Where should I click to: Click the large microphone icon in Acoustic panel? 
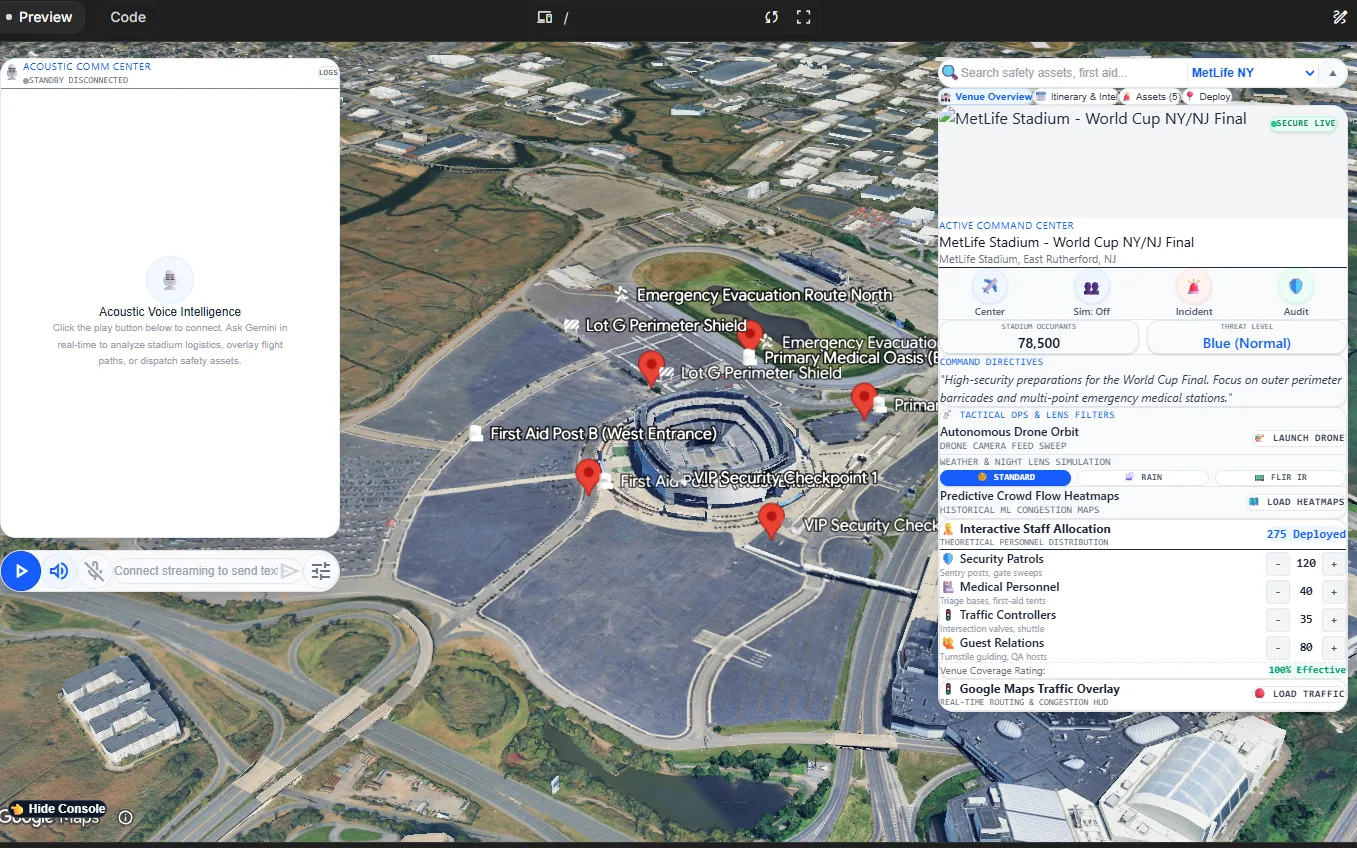[170, 280]
